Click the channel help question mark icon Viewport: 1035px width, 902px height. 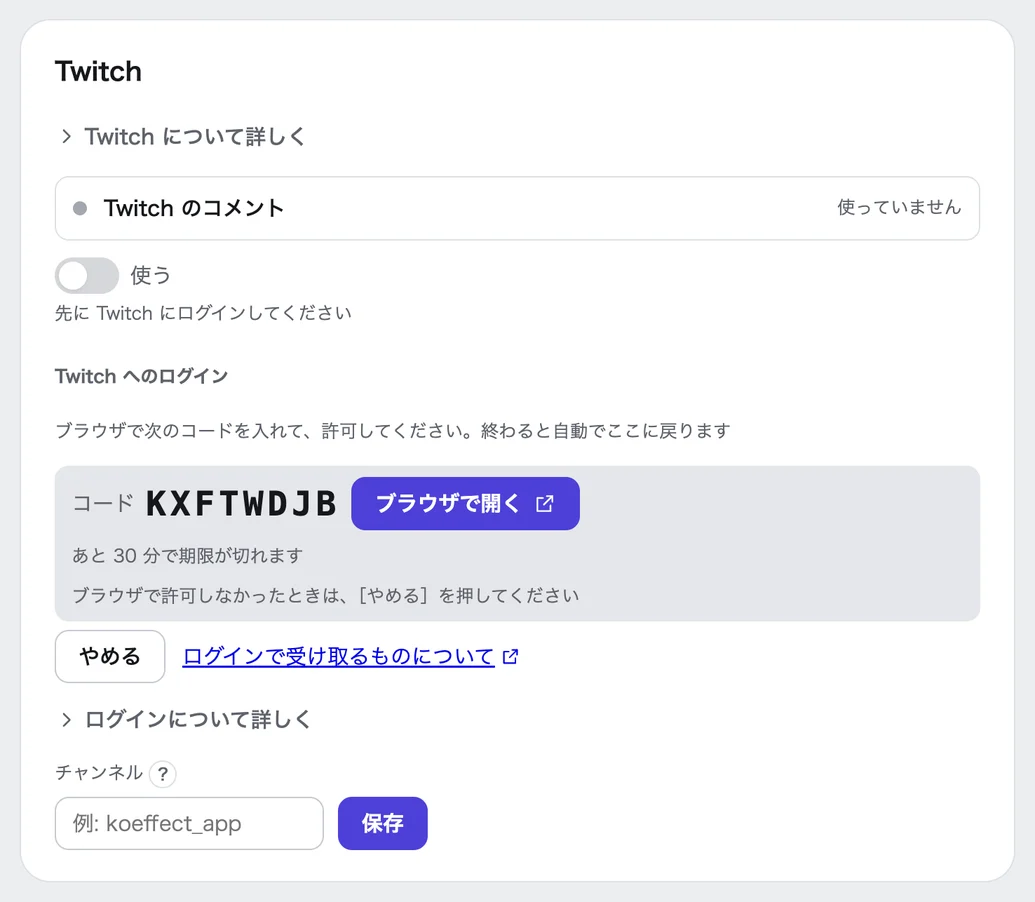click(162, 773)
